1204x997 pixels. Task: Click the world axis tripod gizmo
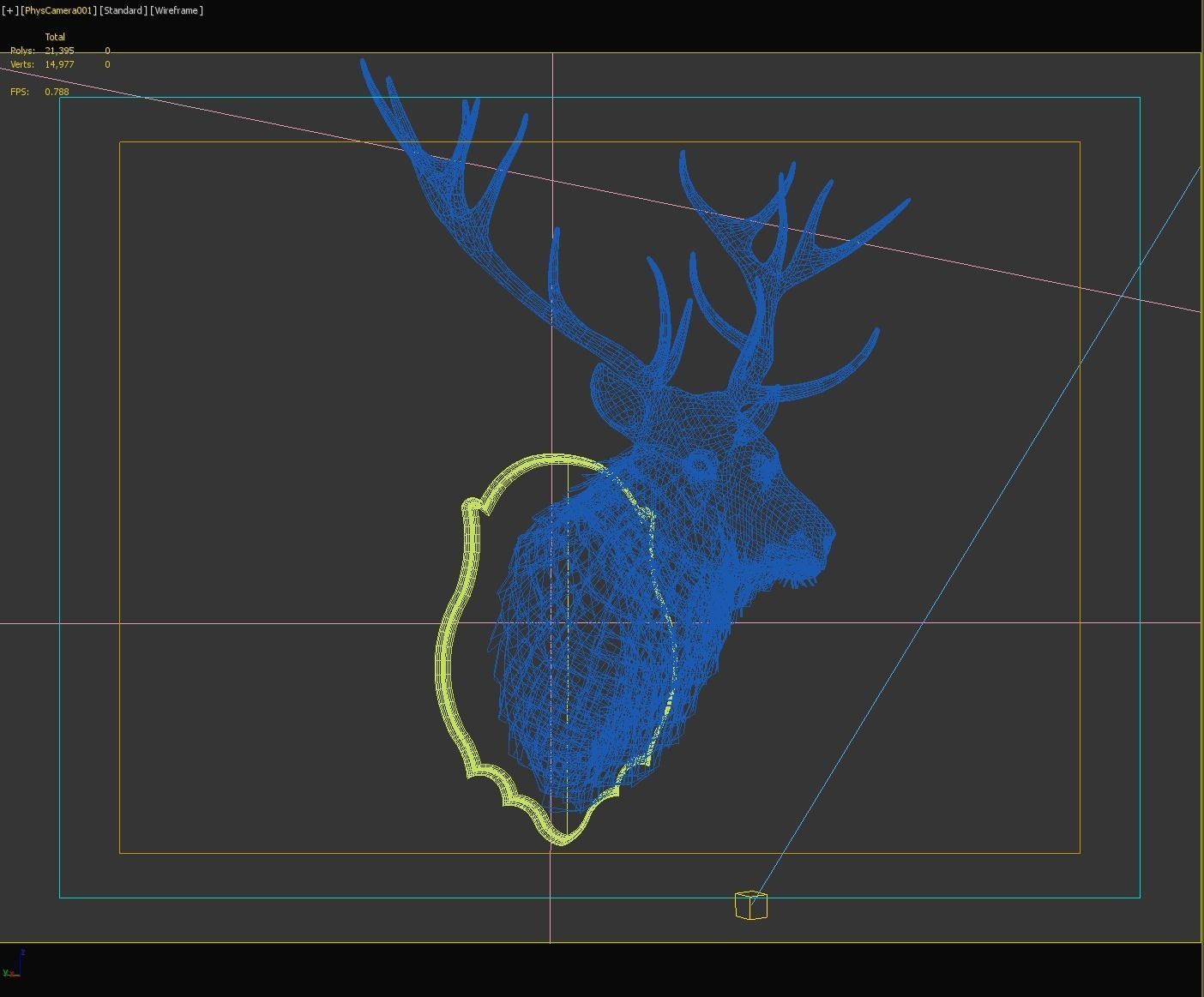click(x=13, y=965)
